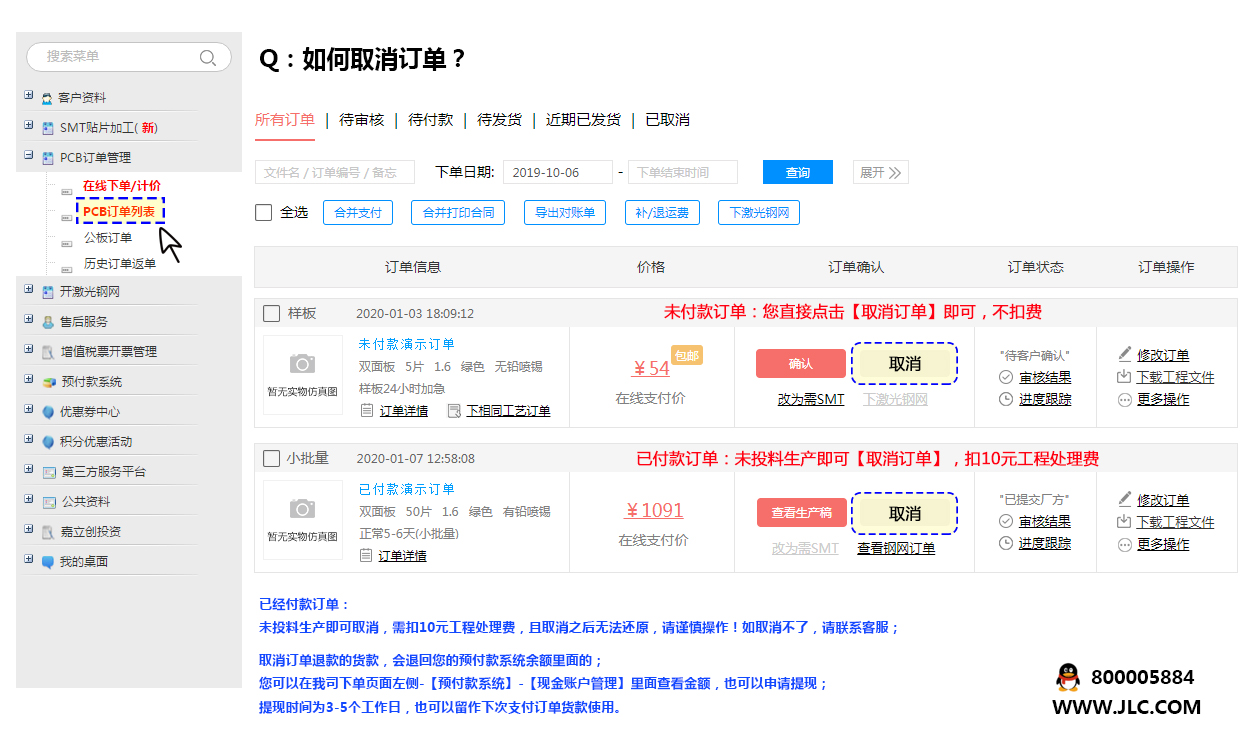
Task: Collapse the PCB订单管理 tree node
Action: 27,157
